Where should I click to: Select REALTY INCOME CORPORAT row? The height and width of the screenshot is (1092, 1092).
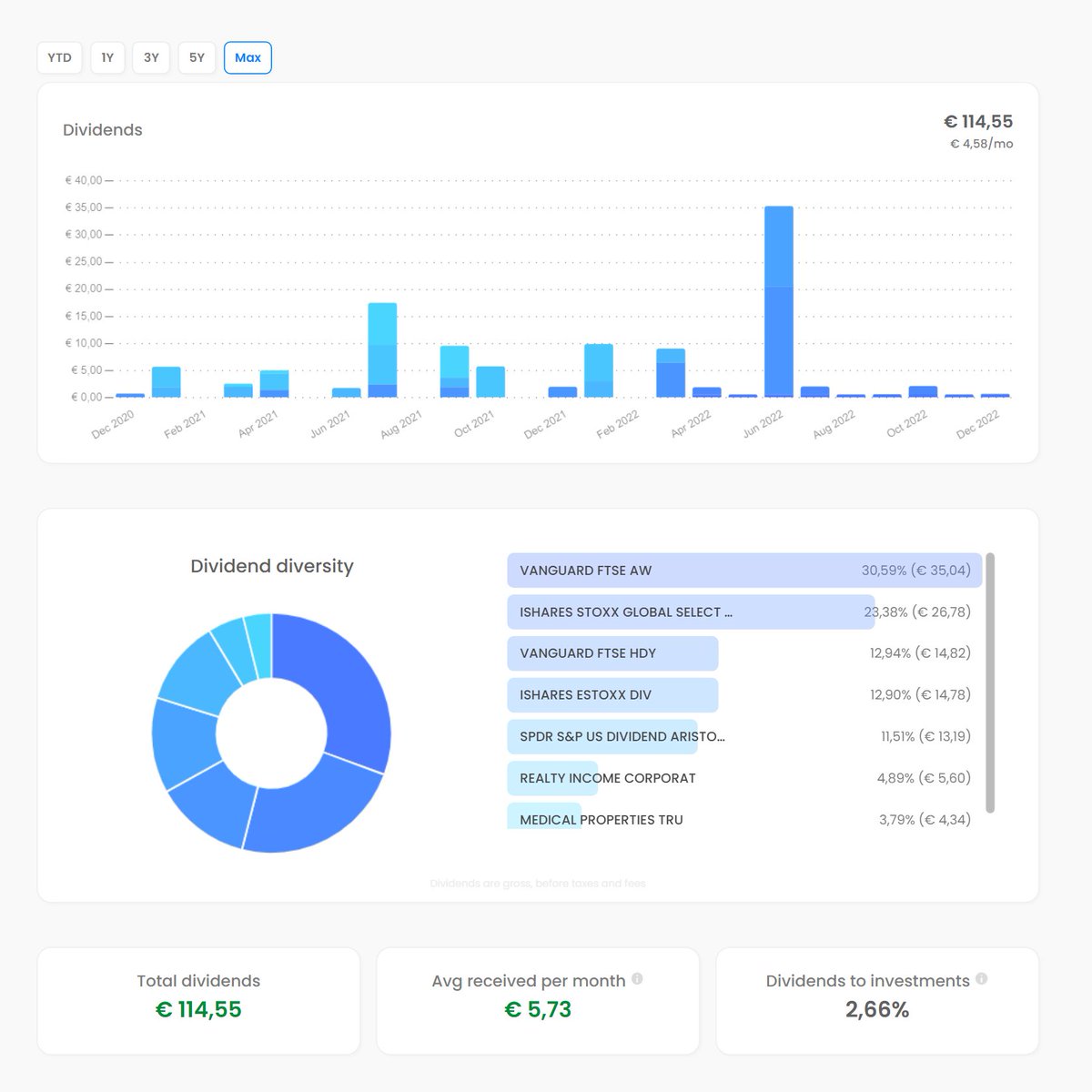[x=744, y=778]
